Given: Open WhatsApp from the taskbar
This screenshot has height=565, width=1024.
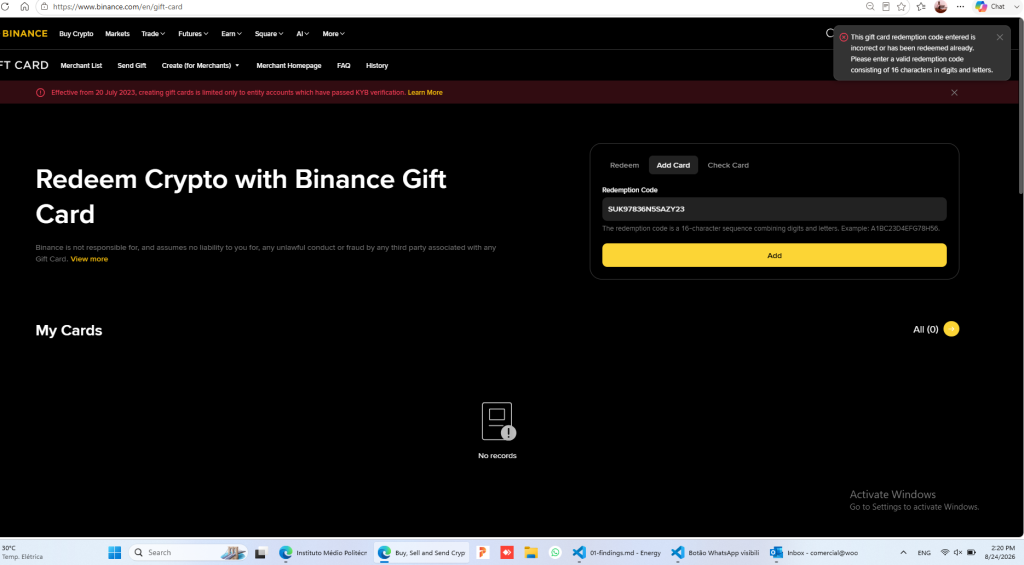Looking at the screenshot, I should tap(555, 553).
